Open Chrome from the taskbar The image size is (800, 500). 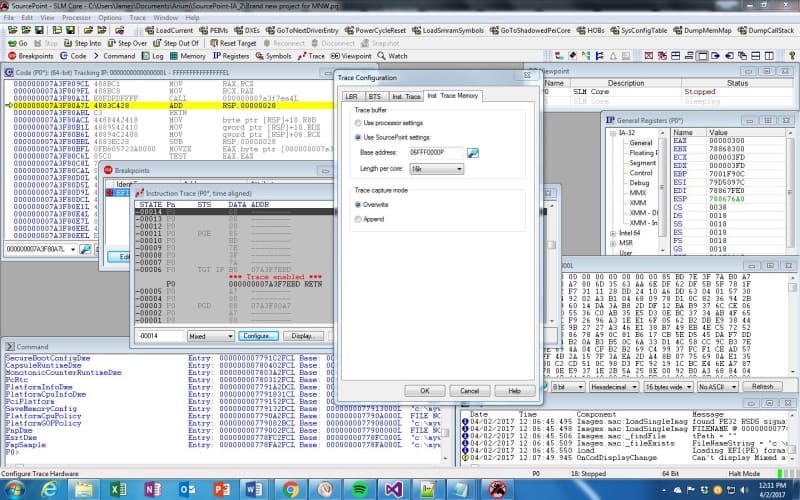(x=291, y=490)
